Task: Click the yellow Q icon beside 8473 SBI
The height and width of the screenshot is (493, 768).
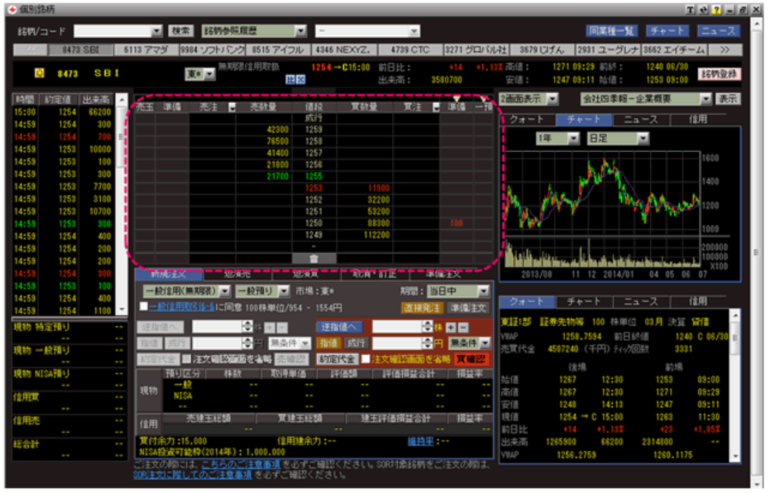Action: pos(39,73)
